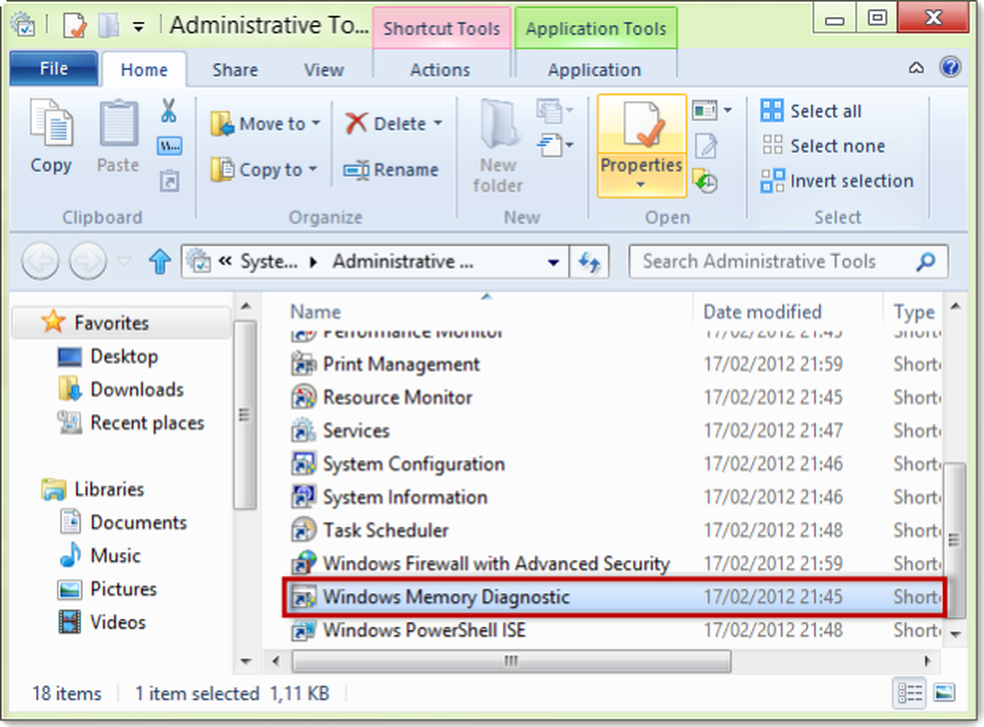Minimize the ribbon with chevron
This screenshot has width=984, height=727.
(x=916, y=68)
